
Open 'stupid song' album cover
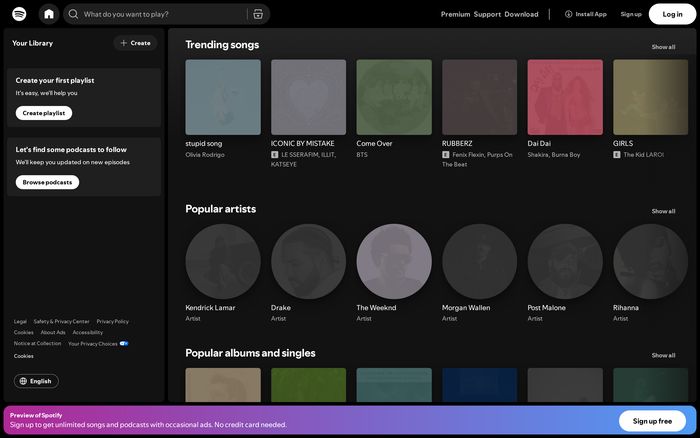223,97
